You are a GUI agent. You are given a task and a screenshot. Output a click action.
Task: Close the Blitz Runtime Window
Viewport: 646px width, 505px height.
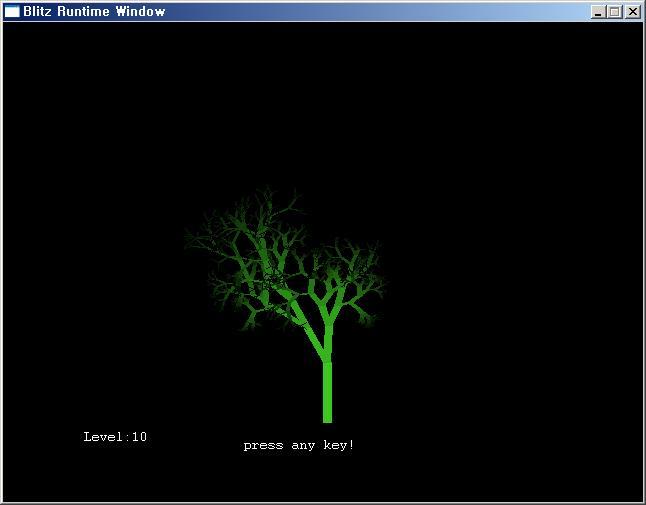click(x=632, y=12)
